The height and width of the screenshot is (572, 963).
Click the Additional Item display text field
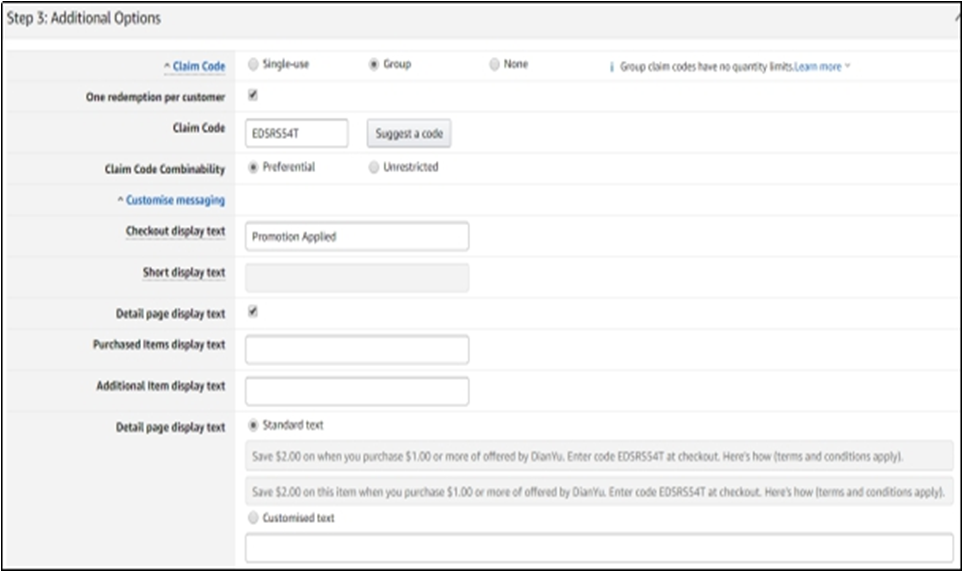click(356, 391)
